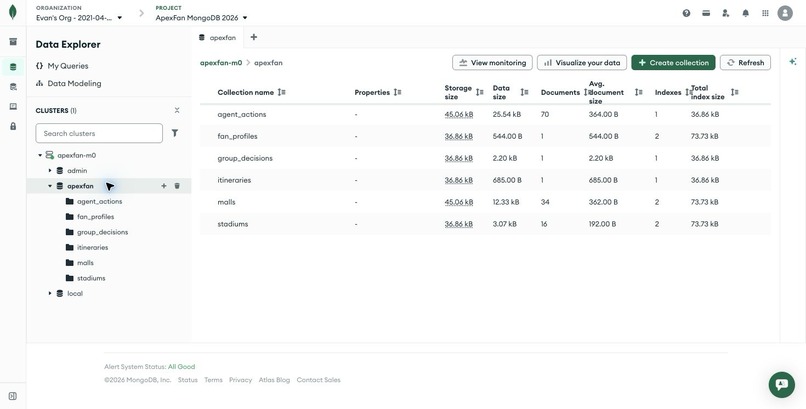The width and height of the screenshot is (806, 409).
Task: Click the cluster filter funnel icon
Action: tap(175, 133)
